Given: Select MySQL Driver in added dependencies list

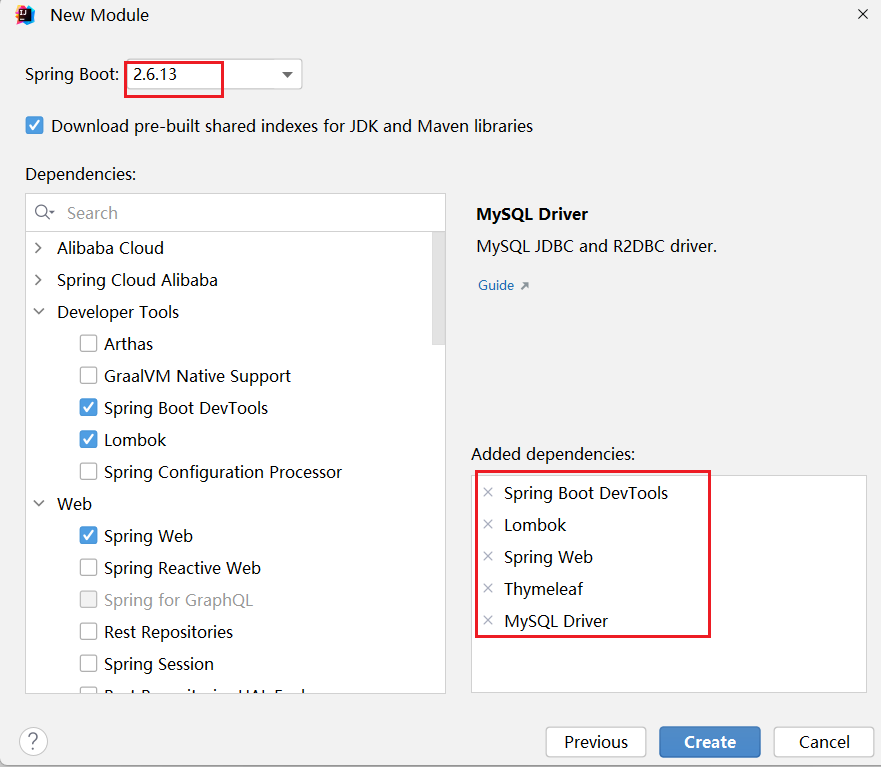Looking at the screenshot, I should [x=556, y=621].
